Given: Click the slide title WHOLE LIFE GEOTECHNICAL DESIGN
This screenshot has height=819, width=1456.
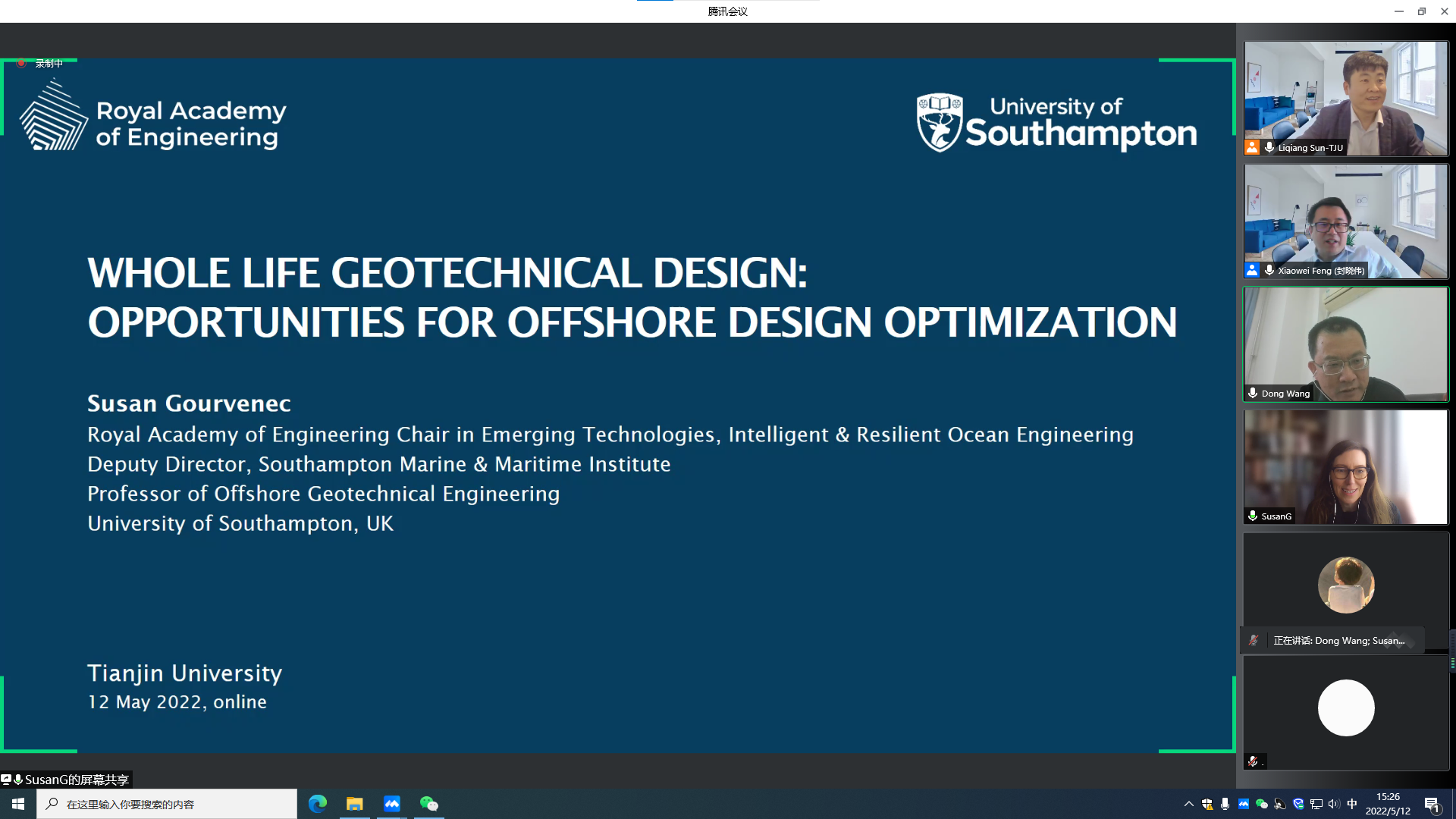Looking at the screenshot, I should point(447,273).
